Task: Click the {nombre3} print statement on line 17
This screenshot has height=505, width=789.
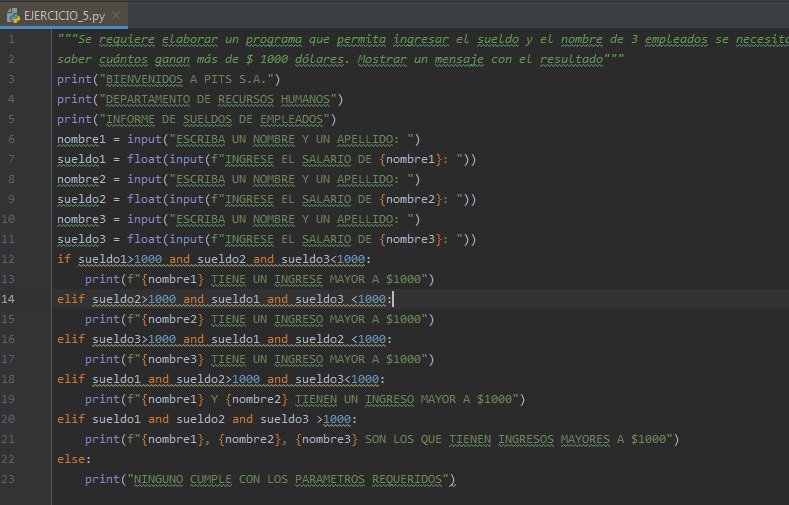Action: 259,359
